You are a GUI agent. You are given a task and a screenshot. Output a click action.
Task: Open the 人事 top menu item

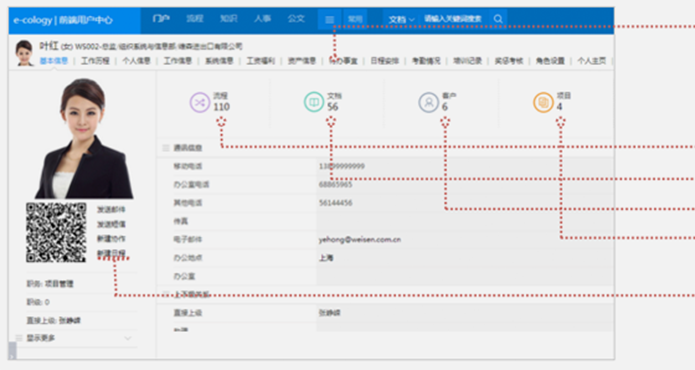tap(262, 19)
